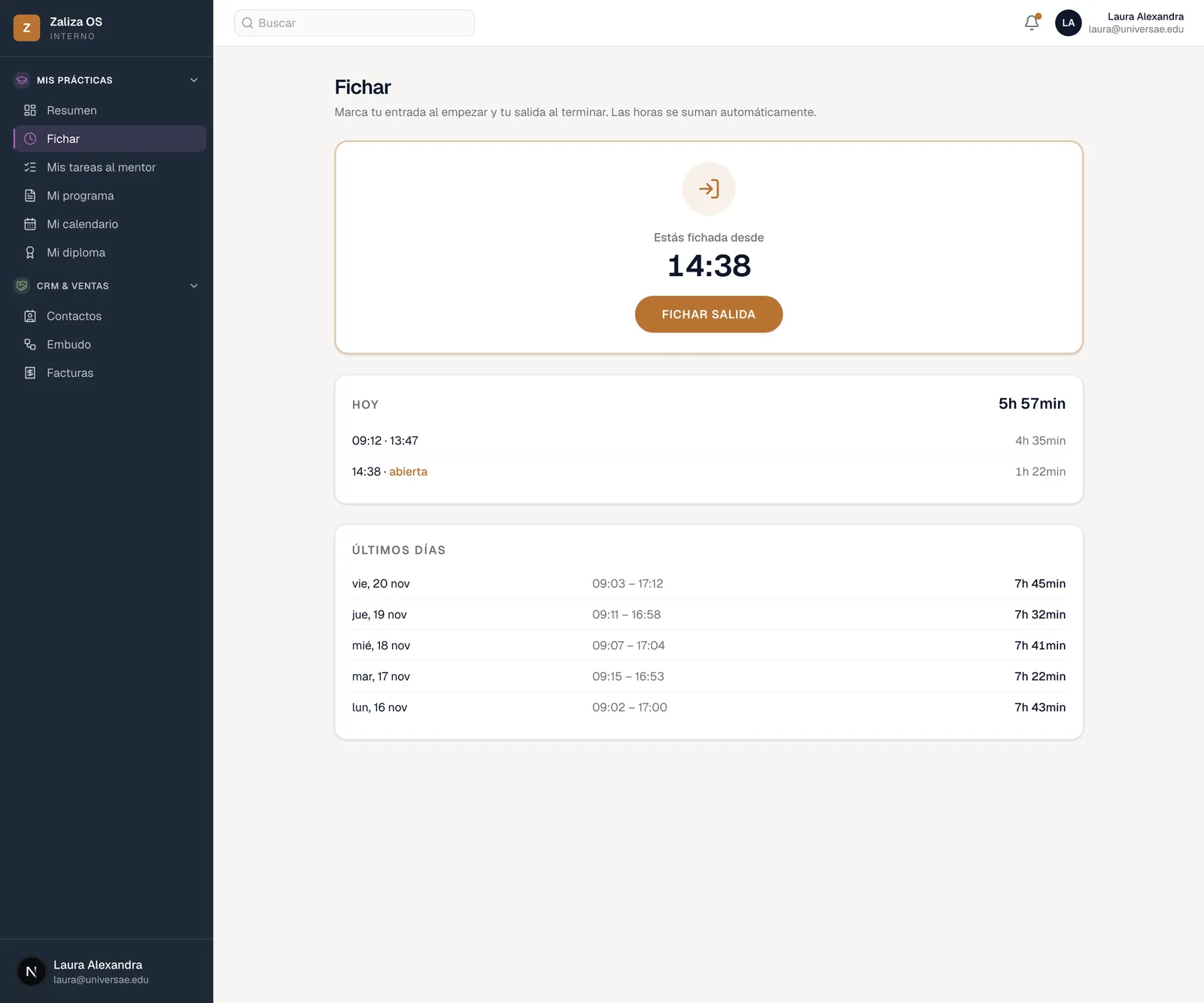Screen dimensions: 1204x1003
Task: Click the Mis Prácticas graduation cap icon
Action: coord(22,80)
